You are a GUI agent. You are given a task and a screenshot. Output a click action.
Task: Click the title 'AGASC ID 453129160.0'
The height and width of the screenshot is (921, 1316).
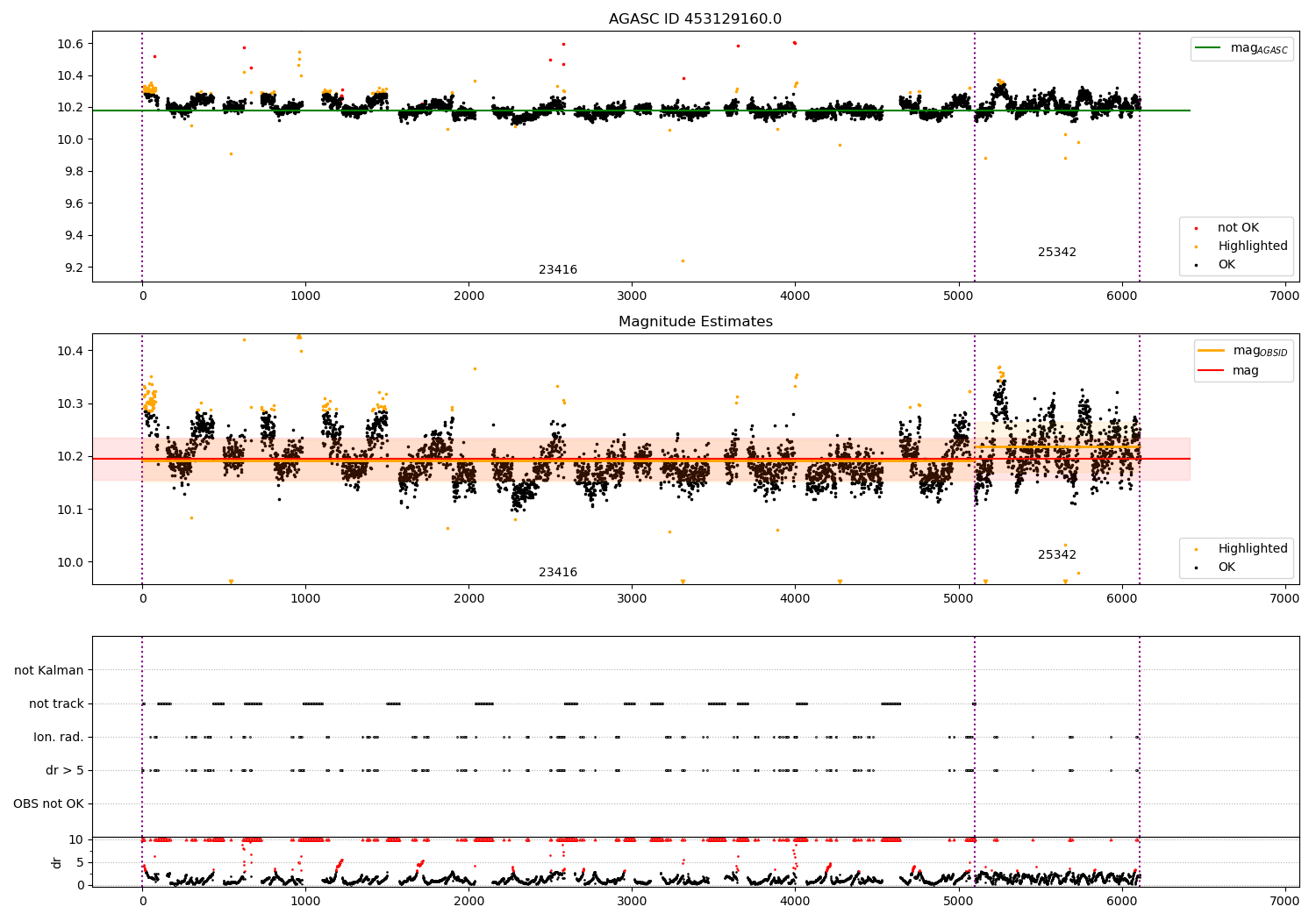click(x=695, y=19)
